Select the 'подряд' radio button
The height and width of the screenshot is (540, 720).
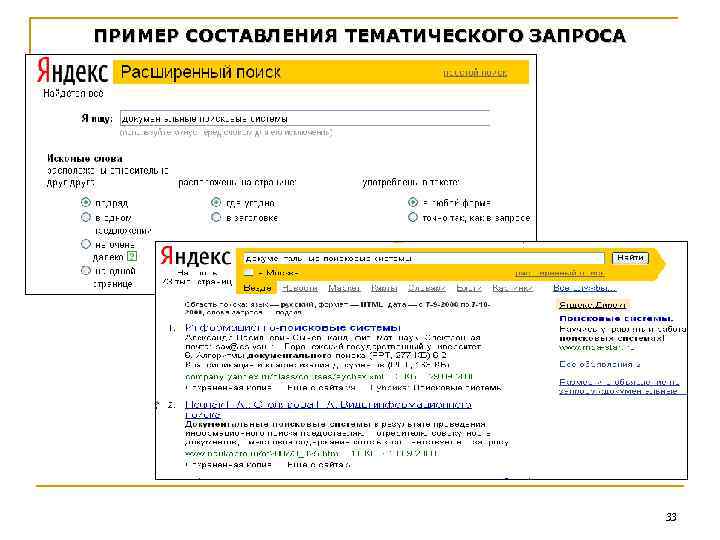tap(85, 202)
